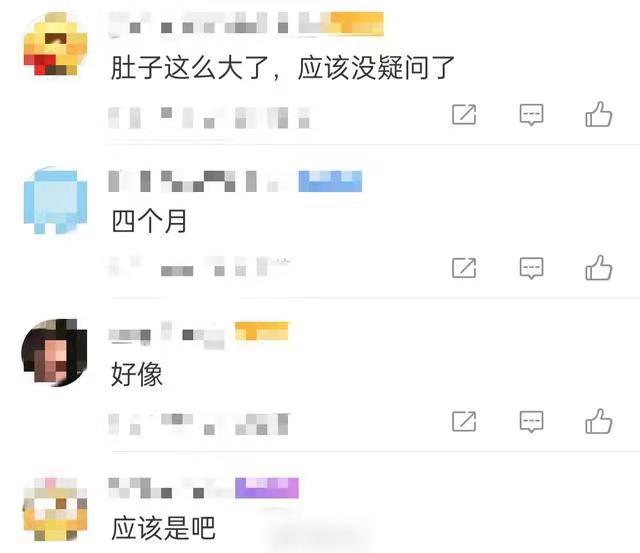This screenshot has height=553, width=640.
Task: Like the "好像" comment
Action: point(598,421)
